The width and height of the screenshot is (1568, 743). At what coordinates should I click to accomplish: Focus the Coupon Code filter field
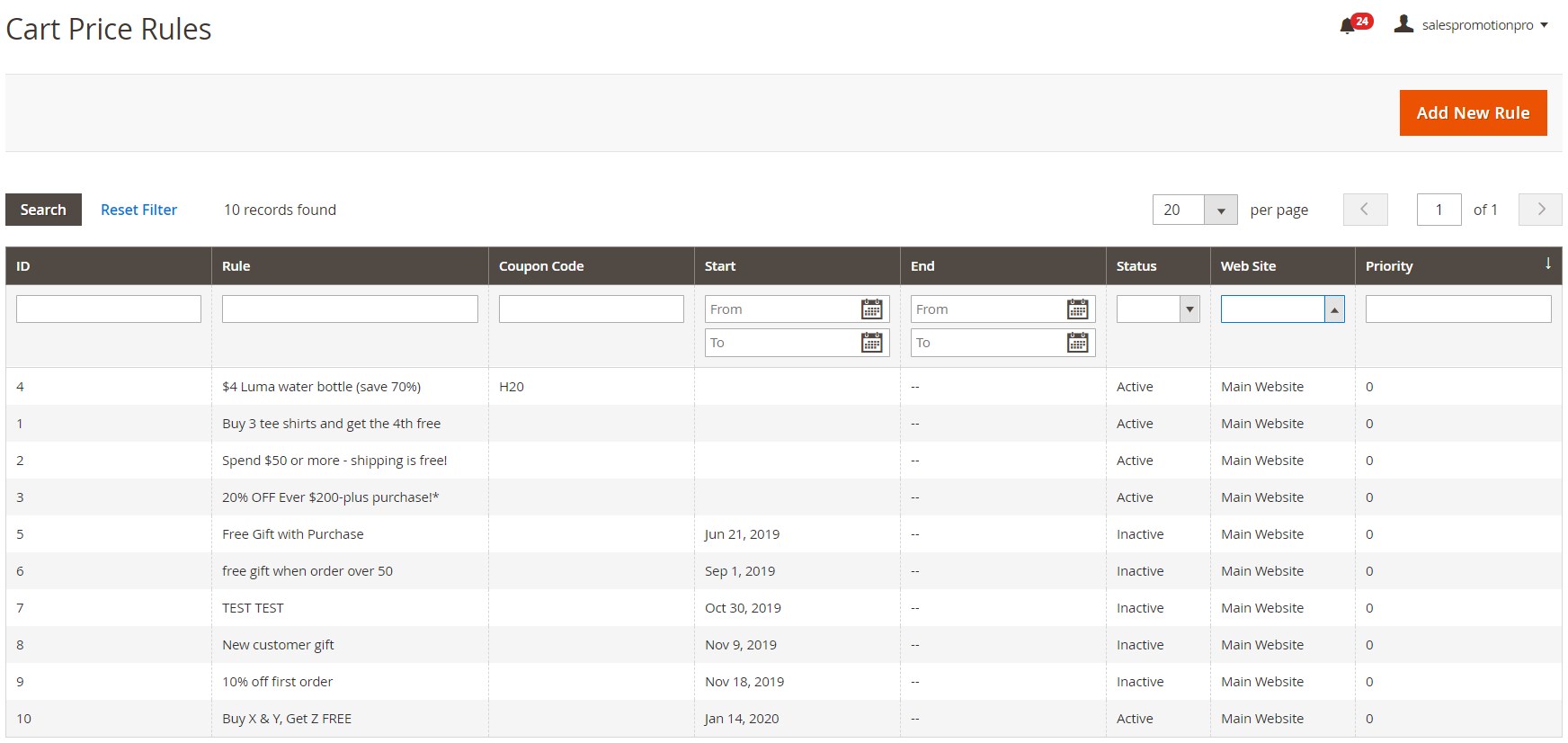pyautogui.click(x=591, y=309)
